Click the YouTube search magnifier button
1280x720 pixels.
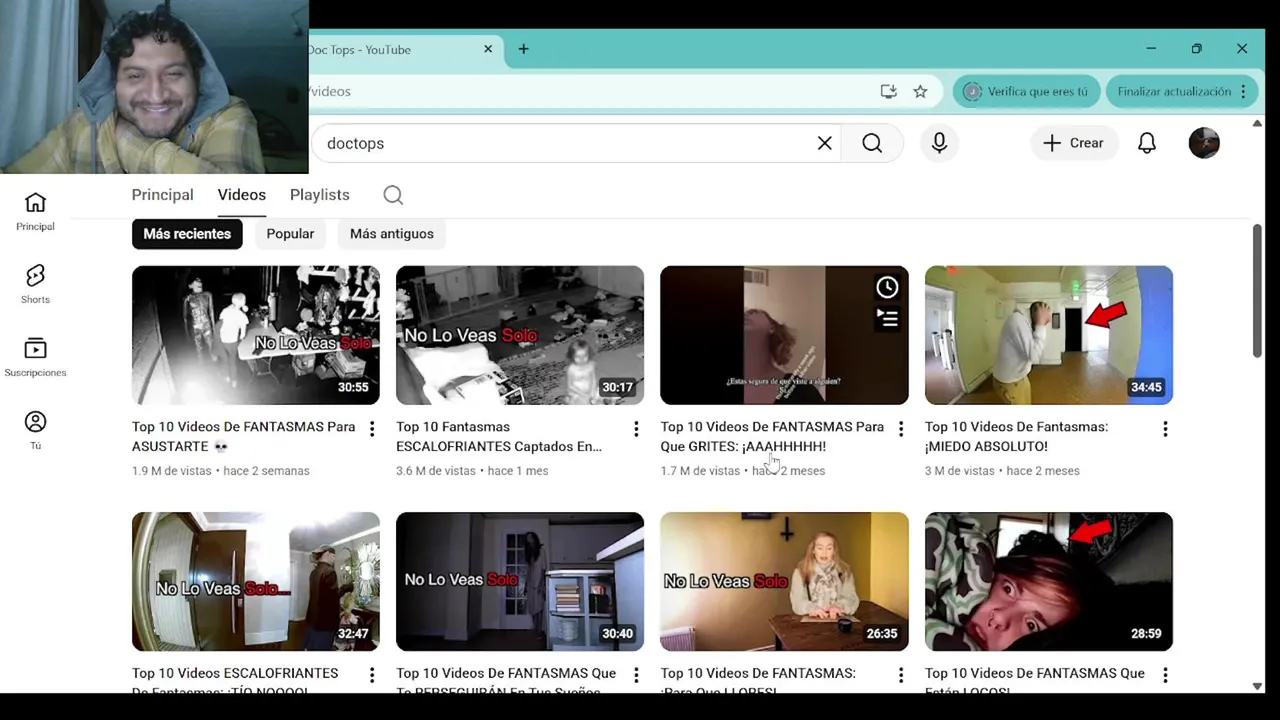pos(872,143)
